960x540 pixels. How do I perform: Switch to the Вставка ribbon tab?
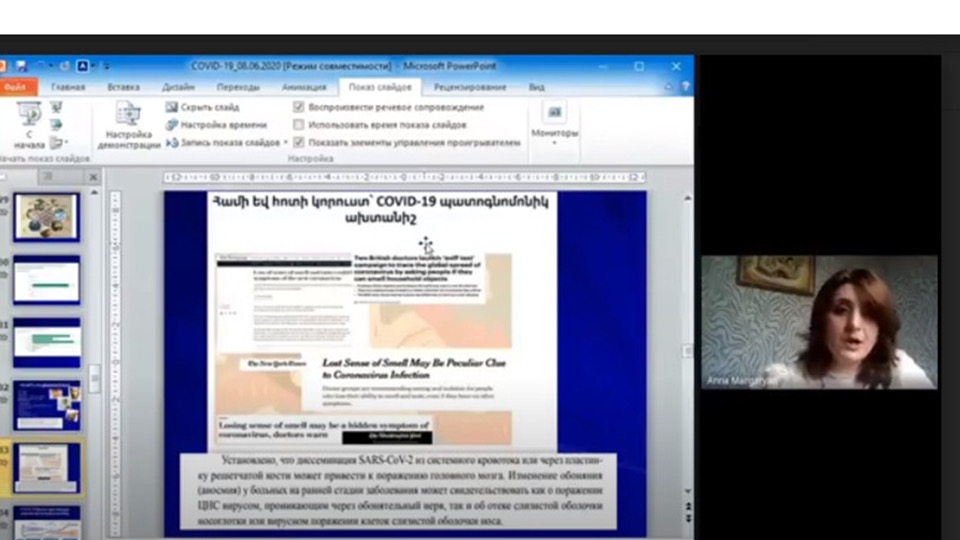tap(124, 87)
